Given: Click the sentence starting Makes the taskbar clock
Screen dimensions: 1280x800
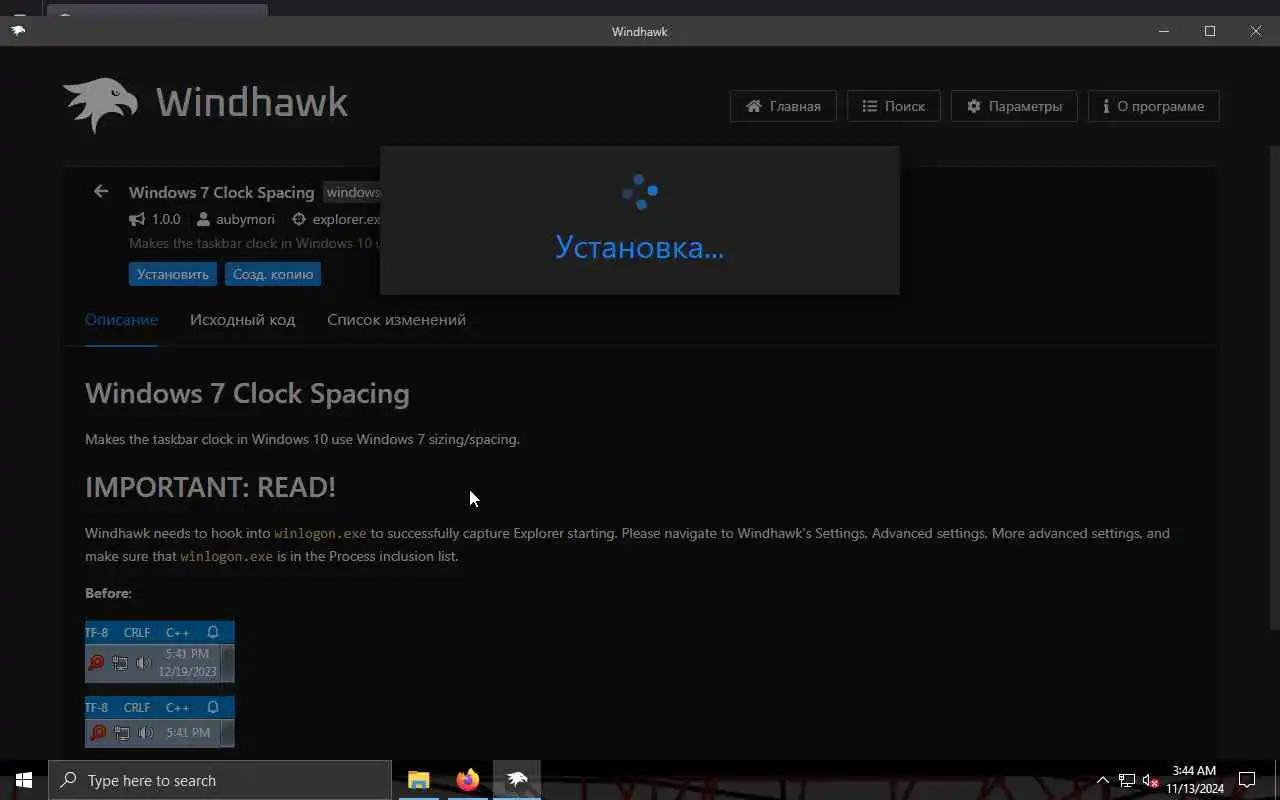Looking at the screenshot, I should tap(302, 439).
